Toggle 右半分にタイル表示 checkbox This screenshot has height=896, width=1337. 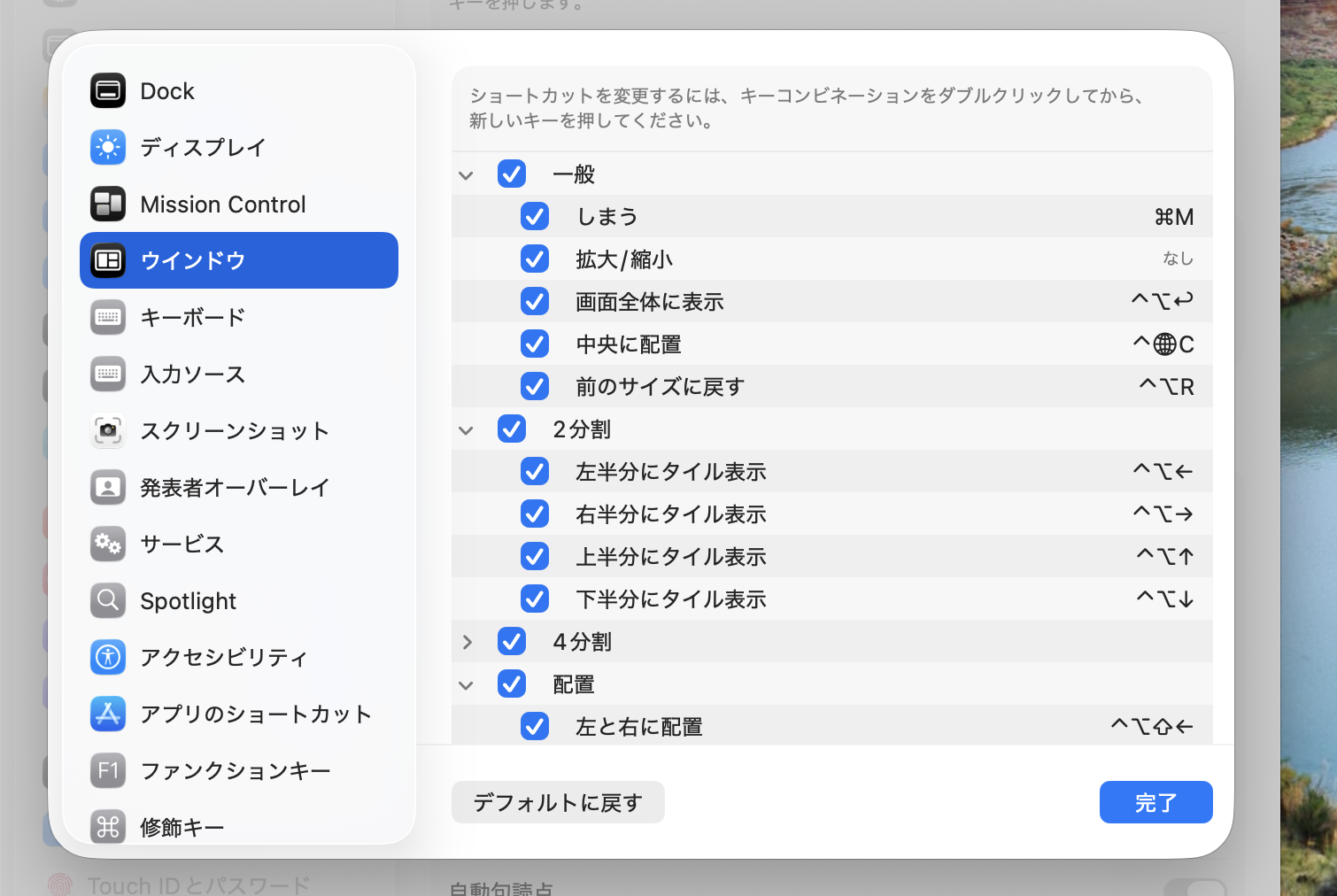coord(535,514)
